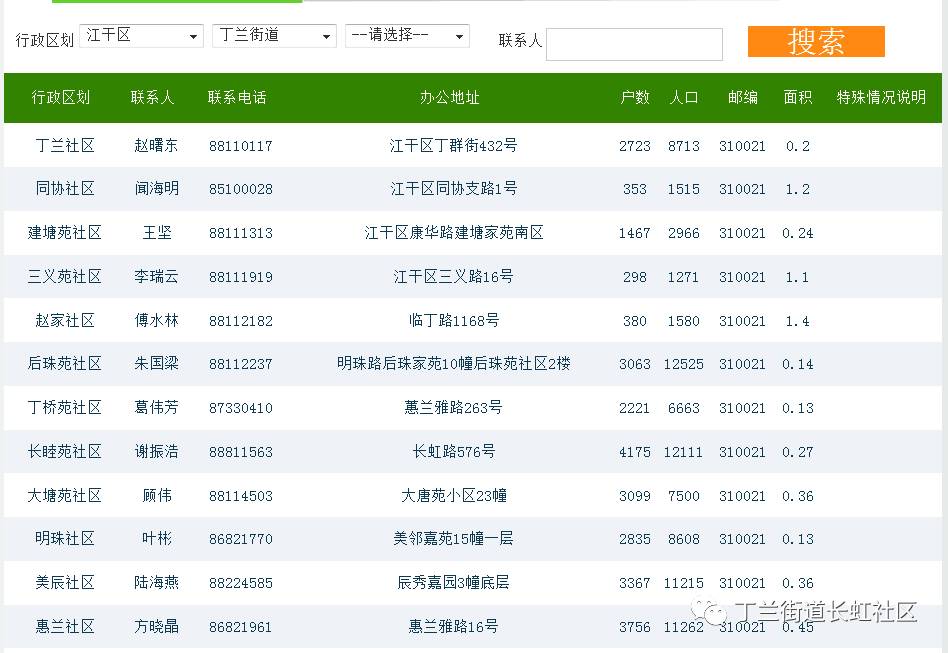Viewport: 948px width, 653px height.
Task: Click the 面积 column header
Action: tap(797, 97)
